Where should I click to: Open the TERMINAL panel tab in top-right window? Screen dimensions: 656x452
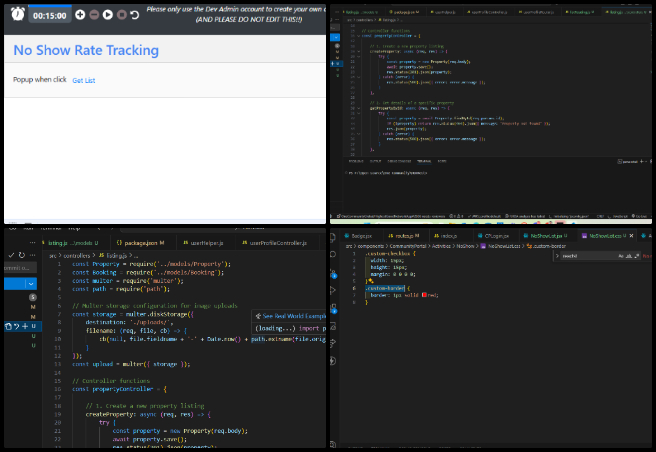click(x=424, y=161)
